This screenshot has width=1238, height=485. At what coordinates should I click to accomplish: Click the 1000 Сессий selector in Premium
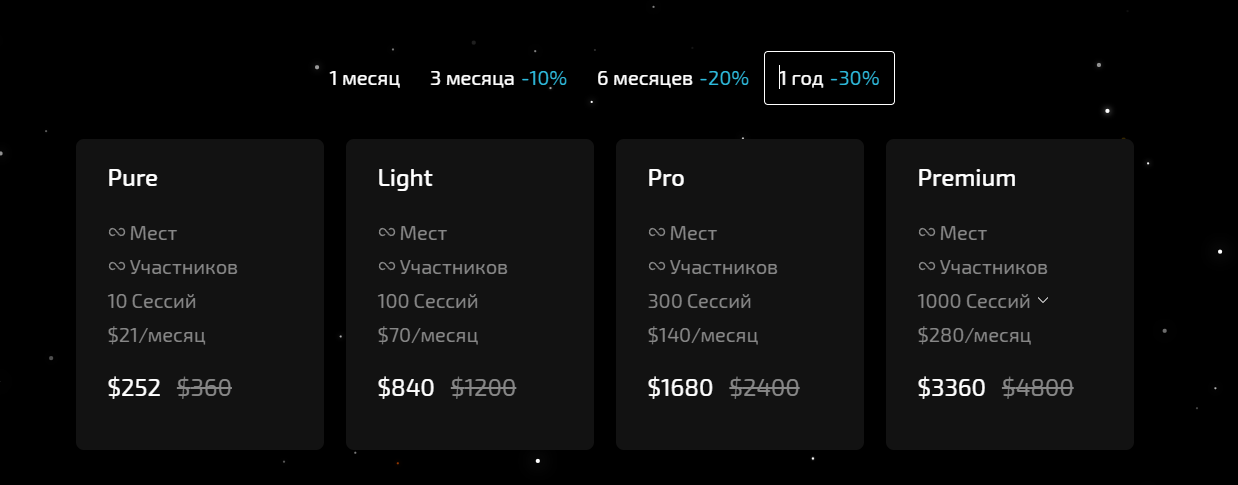point(983,301)
